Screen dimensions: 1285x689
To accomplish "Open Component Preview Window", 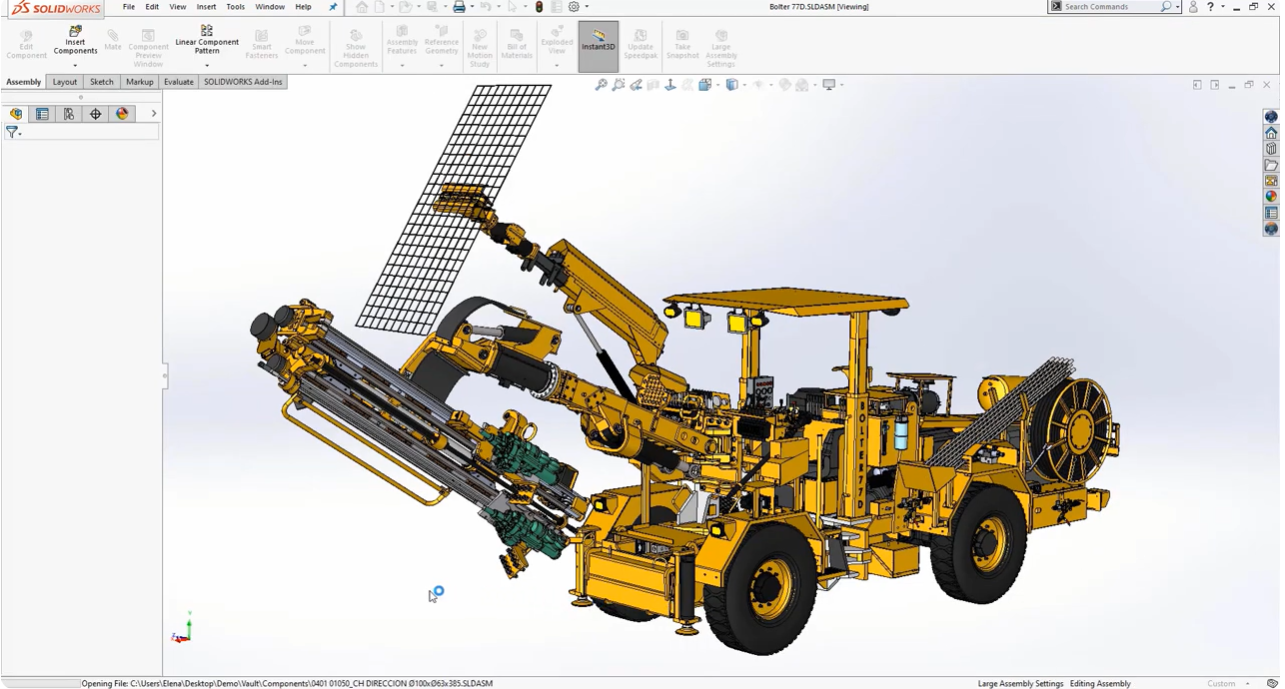I will click(148, 49).
